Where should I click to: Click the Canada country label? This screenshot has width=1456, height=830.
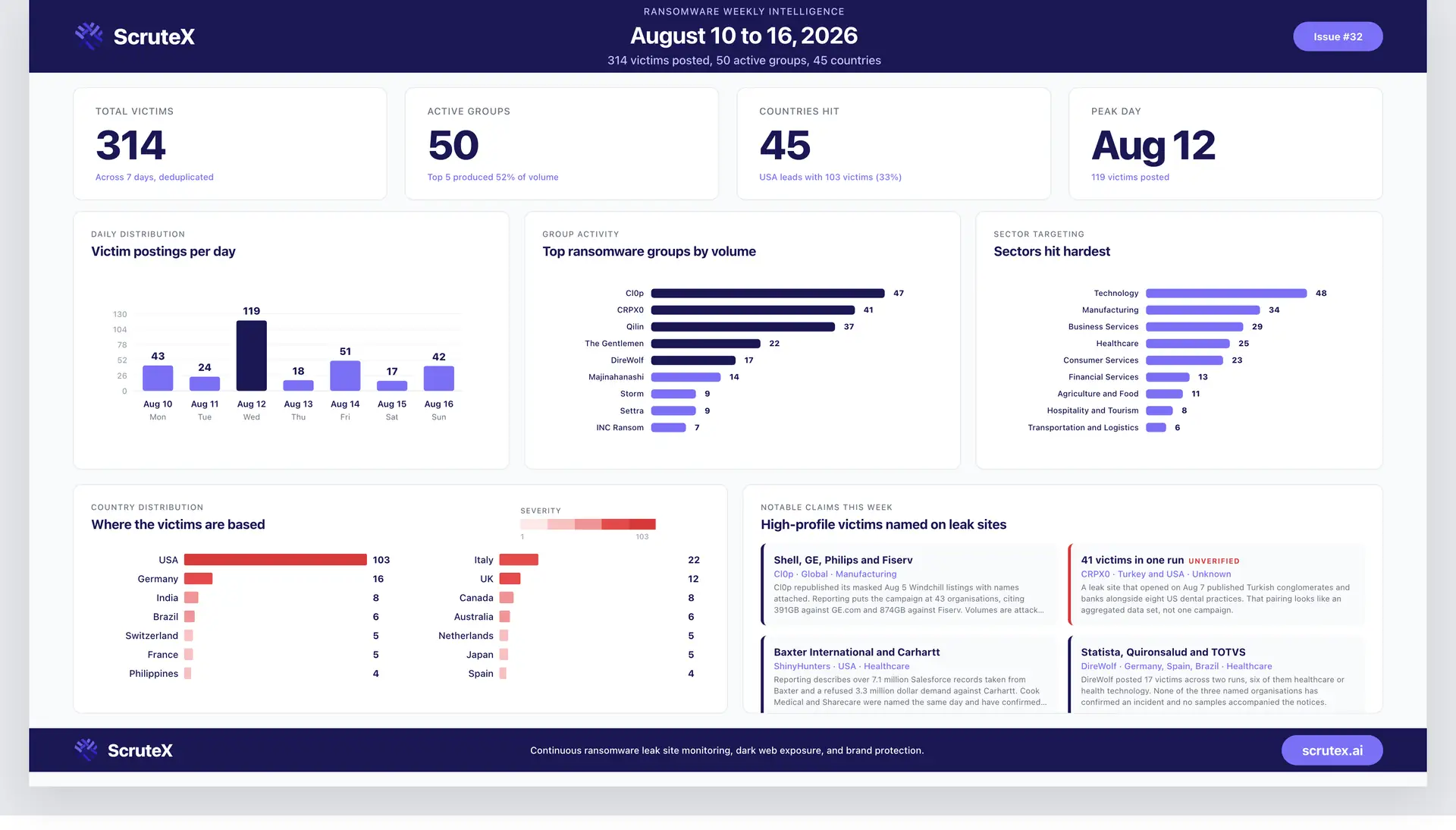pos(476,598)
